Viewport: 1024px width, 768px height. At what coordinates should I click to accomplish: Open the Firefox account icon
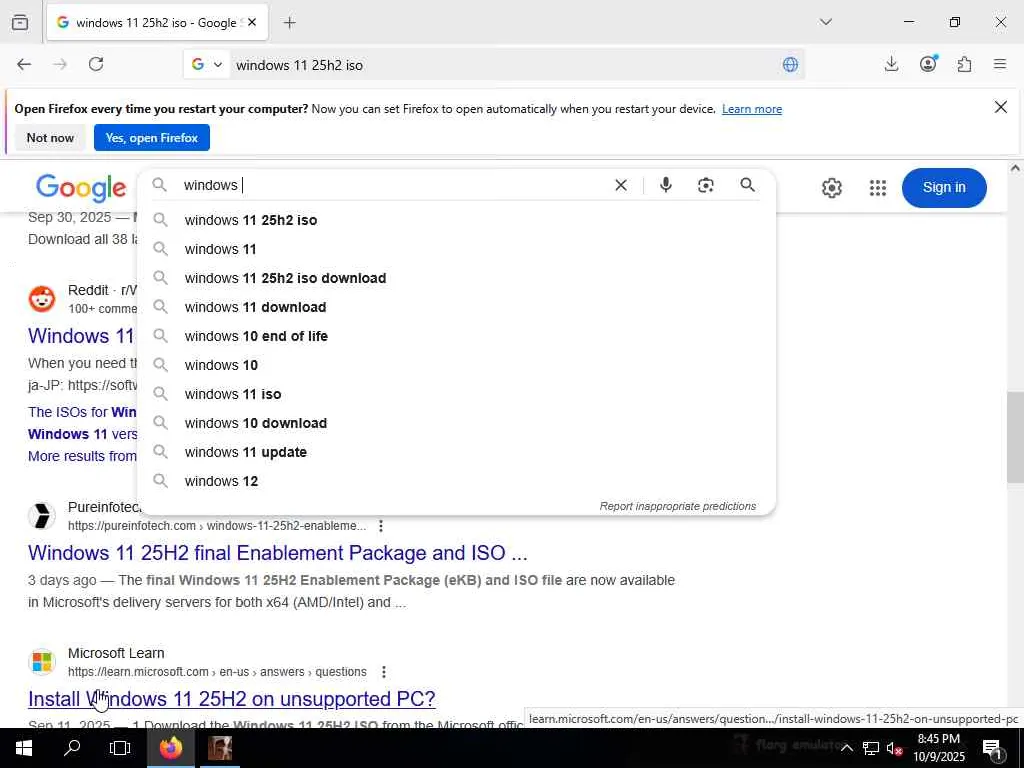coord(928,64)
